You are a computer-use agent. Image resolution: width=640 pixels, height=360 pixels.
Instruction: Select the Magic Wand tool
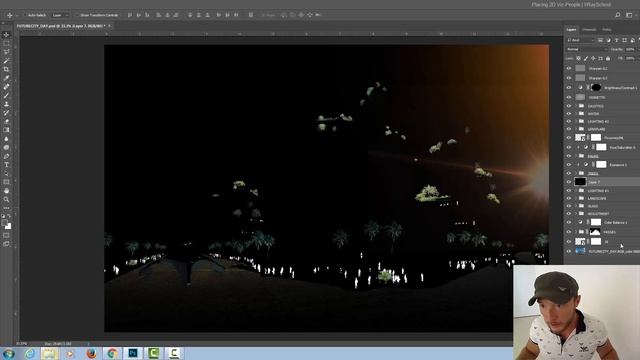click(6, 61)
